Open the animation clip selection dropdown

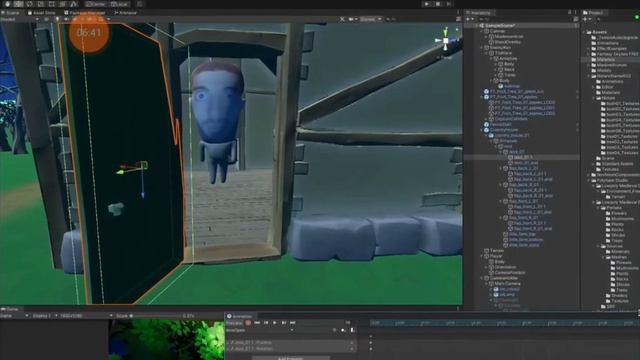260,330
